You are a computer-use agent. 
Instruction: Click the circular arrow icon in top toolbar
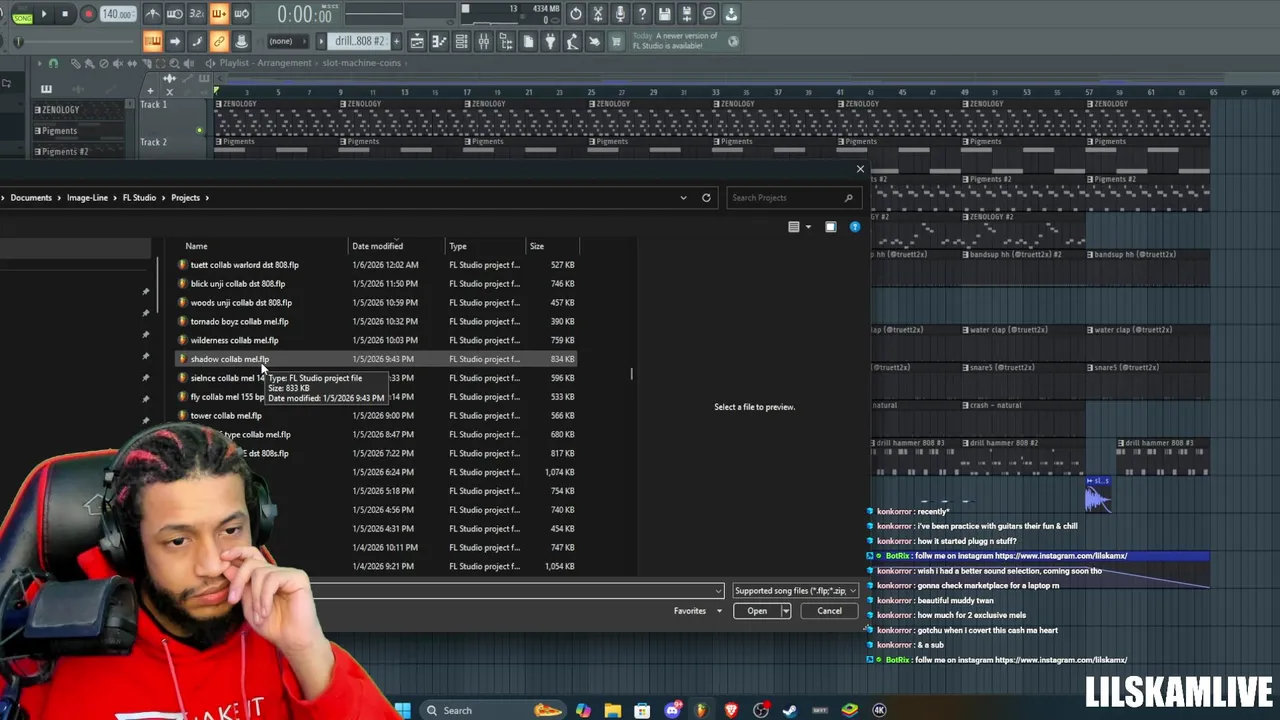click(576, 14)
